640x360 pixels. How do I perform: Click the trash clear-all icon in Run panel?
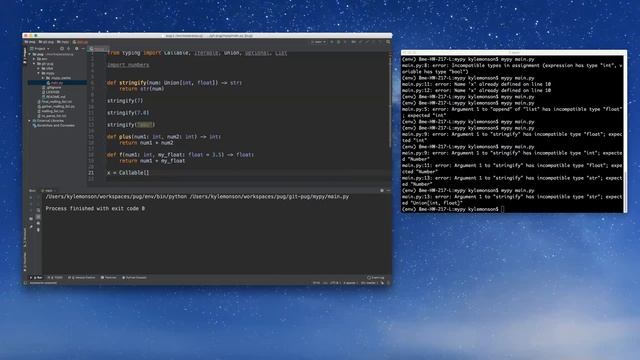point(38,230)
